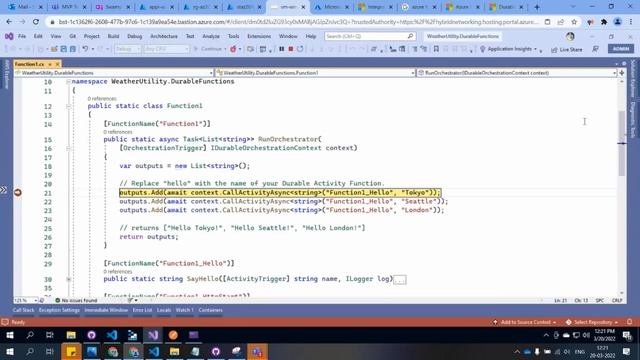640x360 pixels.
Task: Open the remote taskbar Visual Studio icon
Action: click(x=153, y=335)
